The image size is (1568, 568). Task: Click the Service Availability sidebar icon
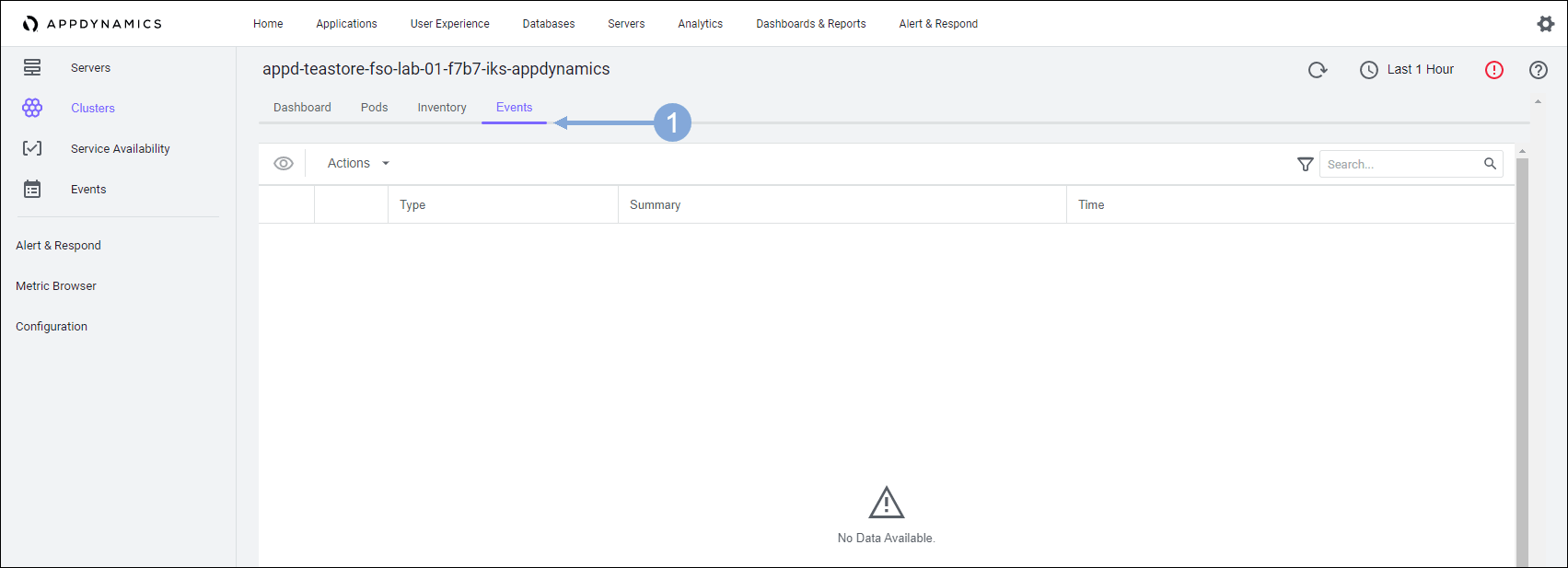point(32,149)
